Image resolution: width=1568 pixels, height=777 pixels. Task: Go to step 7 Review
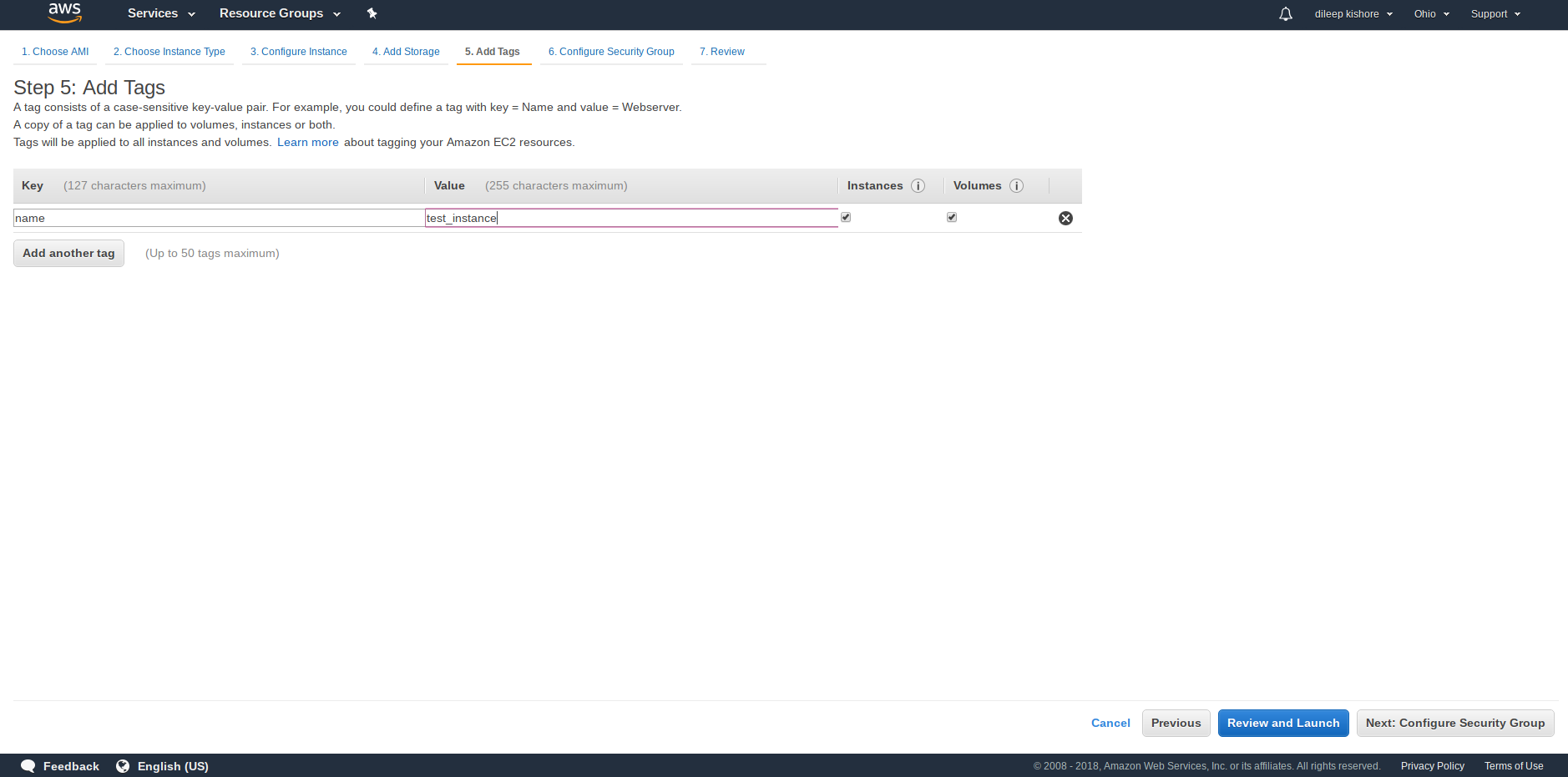coord(722,52)
